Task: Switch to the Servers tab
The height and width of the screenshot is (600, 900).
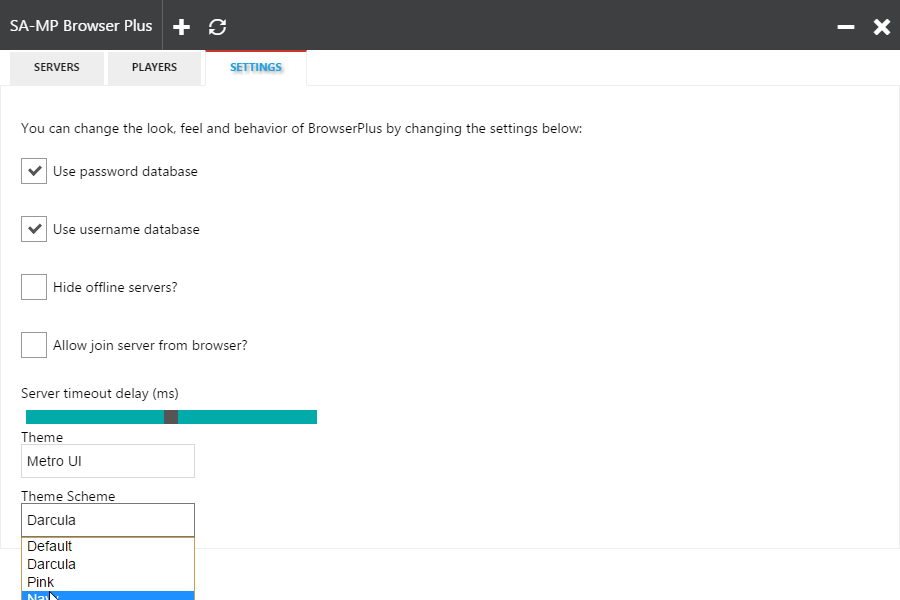Action: point(57,68)
